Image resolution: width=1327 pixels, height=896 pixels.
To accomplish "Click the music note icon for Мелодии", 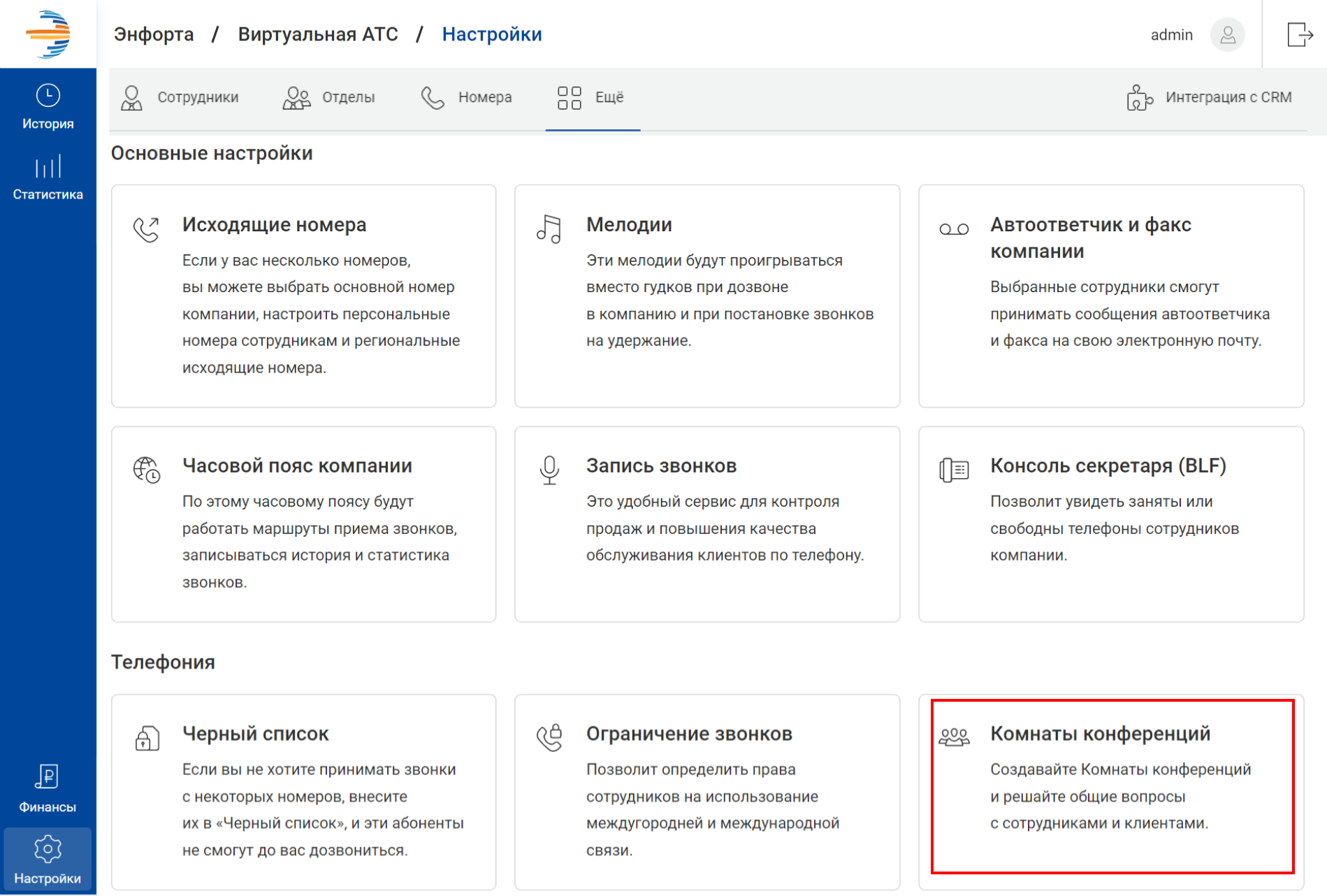I will [549, 229].
